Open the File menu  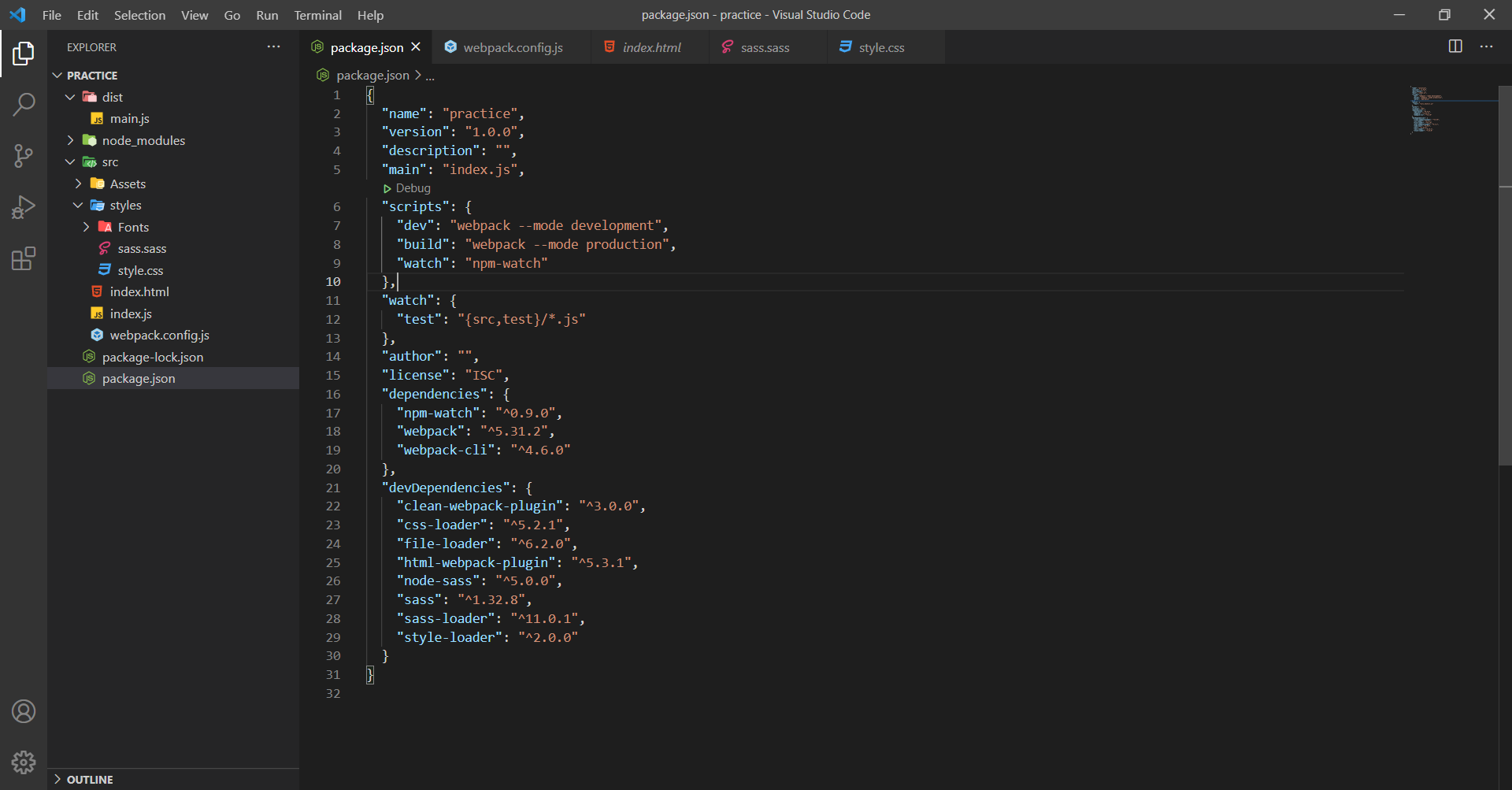(x=52, y=15)
